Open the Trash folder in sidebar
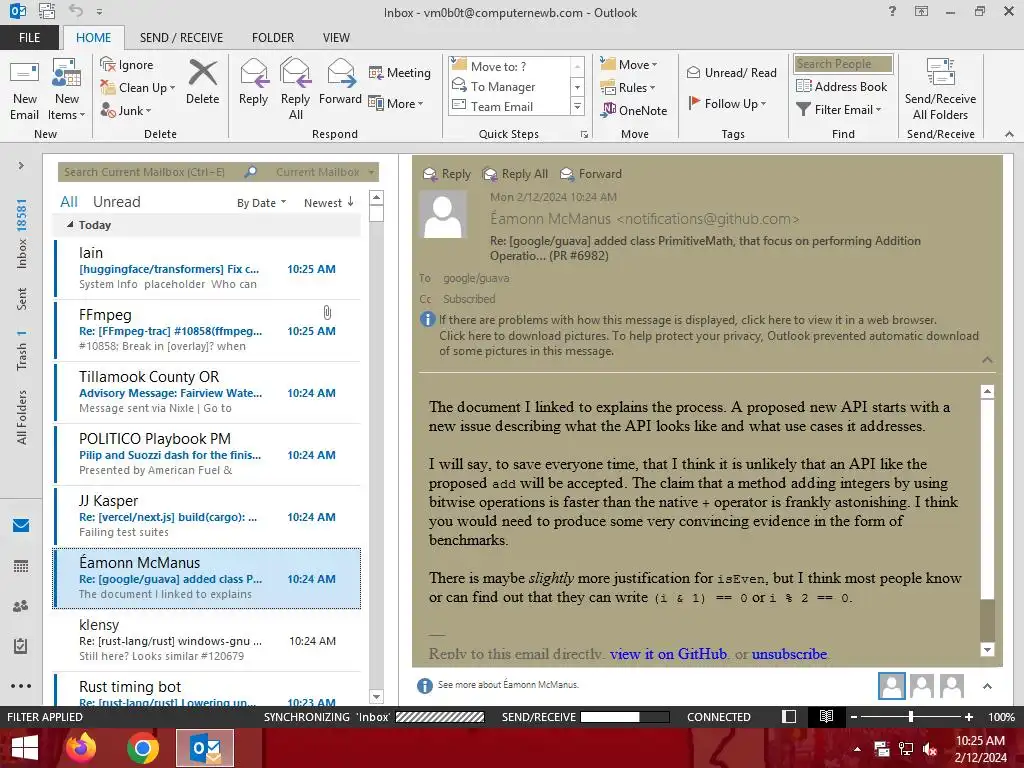This screenshot has width=1024, height=768. coord(22,350)
